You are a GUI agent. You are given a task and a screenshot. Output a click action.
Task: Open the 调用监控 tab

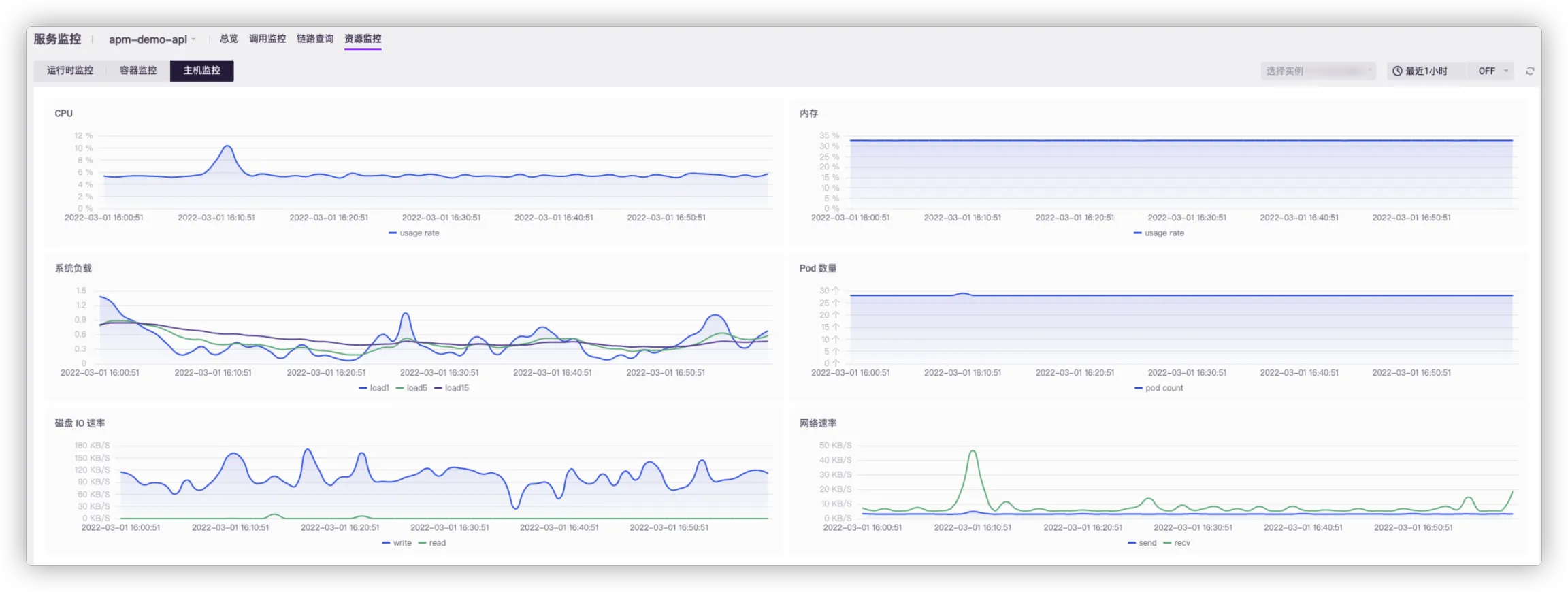(x=267, y=39)
